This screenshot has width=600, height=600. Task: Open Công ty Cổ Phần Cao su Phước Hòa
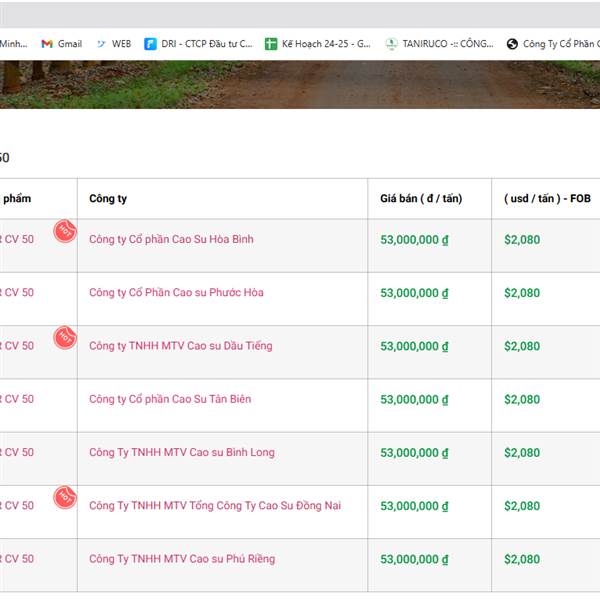tap(176, 292)
